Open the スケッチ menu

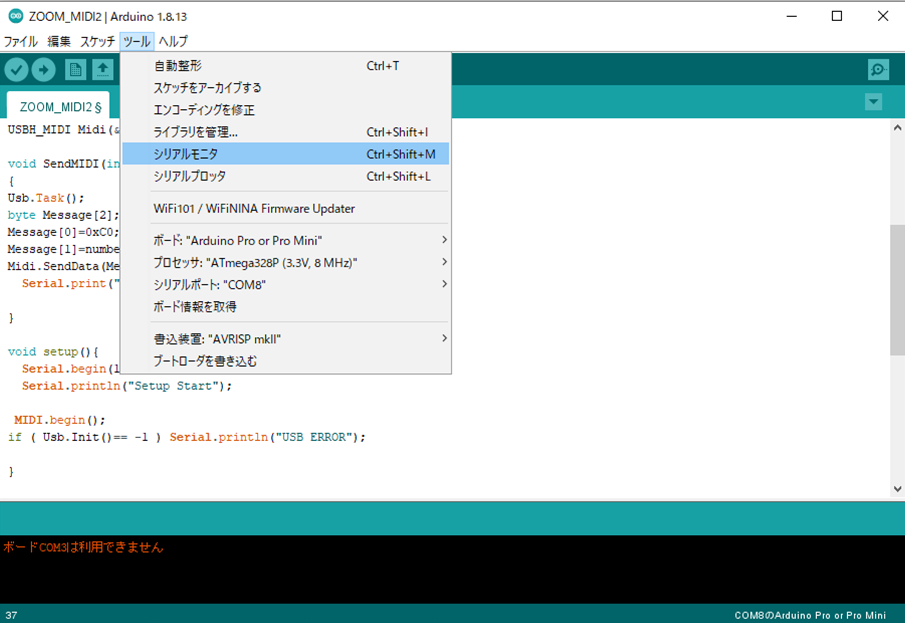(97, 42)
